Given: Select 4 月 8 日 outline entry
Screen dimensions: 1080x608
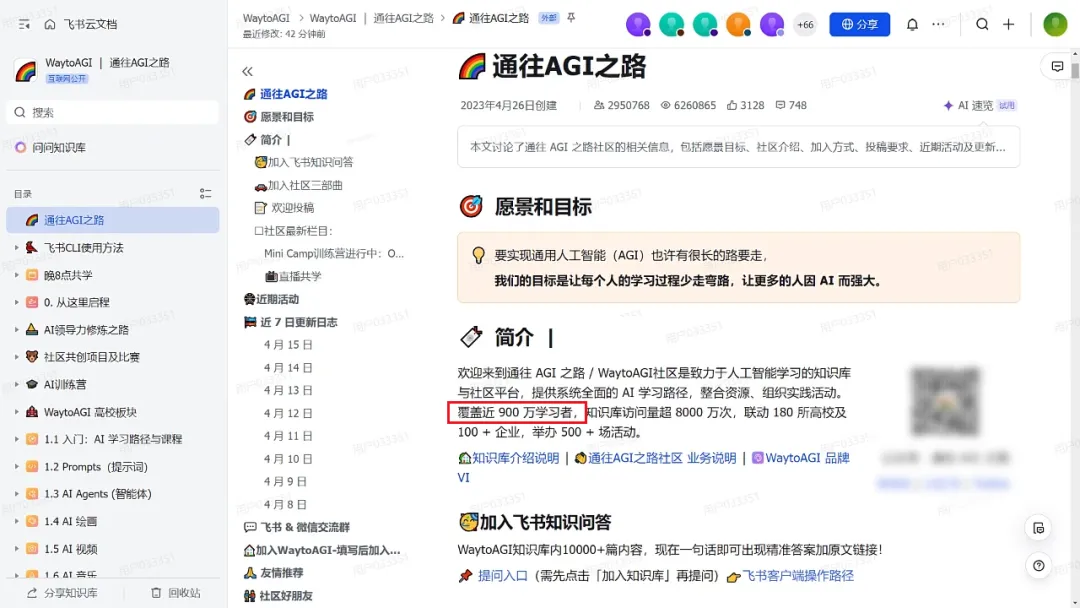Looking at the screenshot, I should pyautogui.click(x=285, y=505).
